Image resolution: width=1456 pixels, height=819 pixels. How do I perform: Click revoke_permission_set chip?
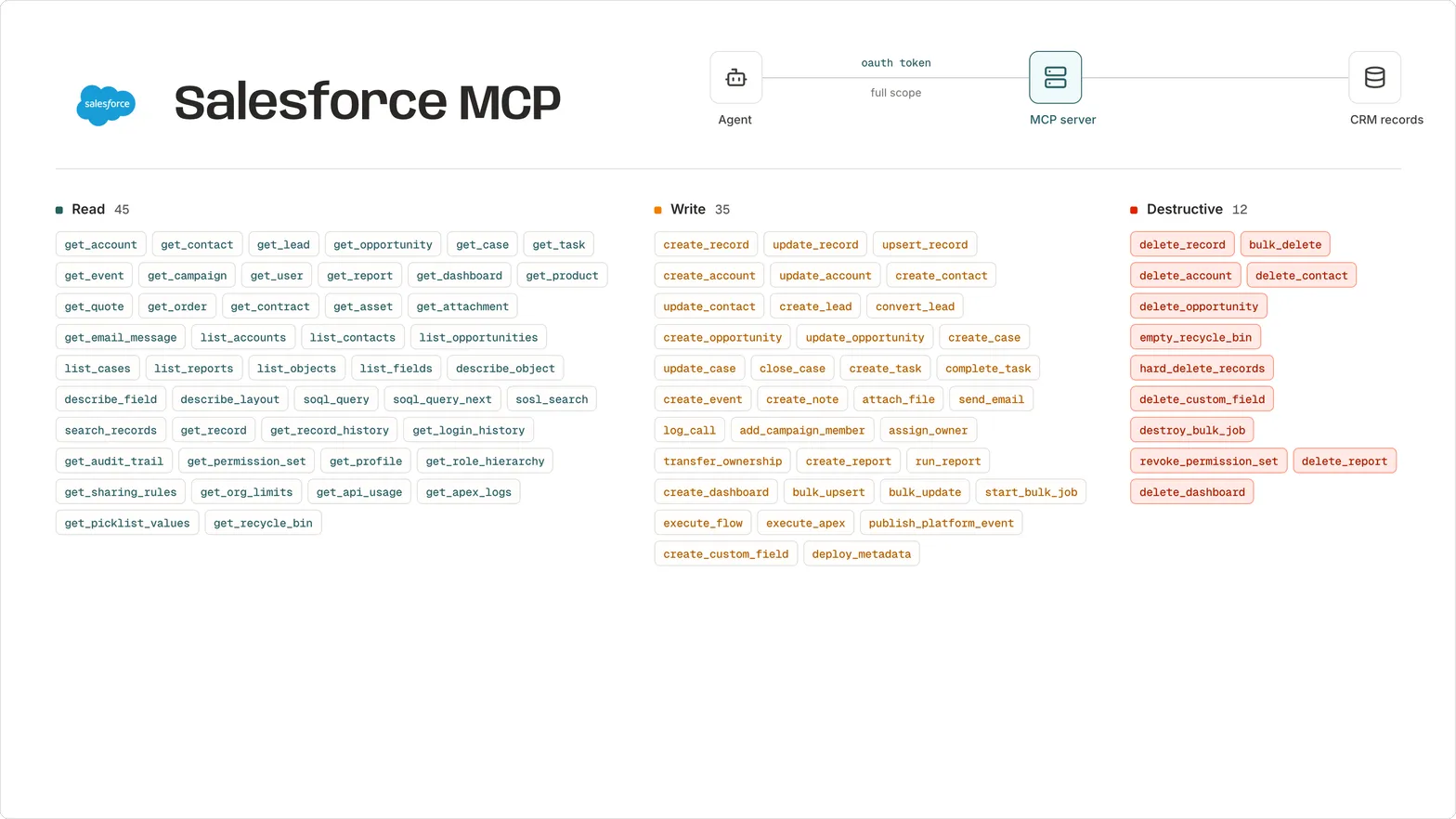[1208, 461]
